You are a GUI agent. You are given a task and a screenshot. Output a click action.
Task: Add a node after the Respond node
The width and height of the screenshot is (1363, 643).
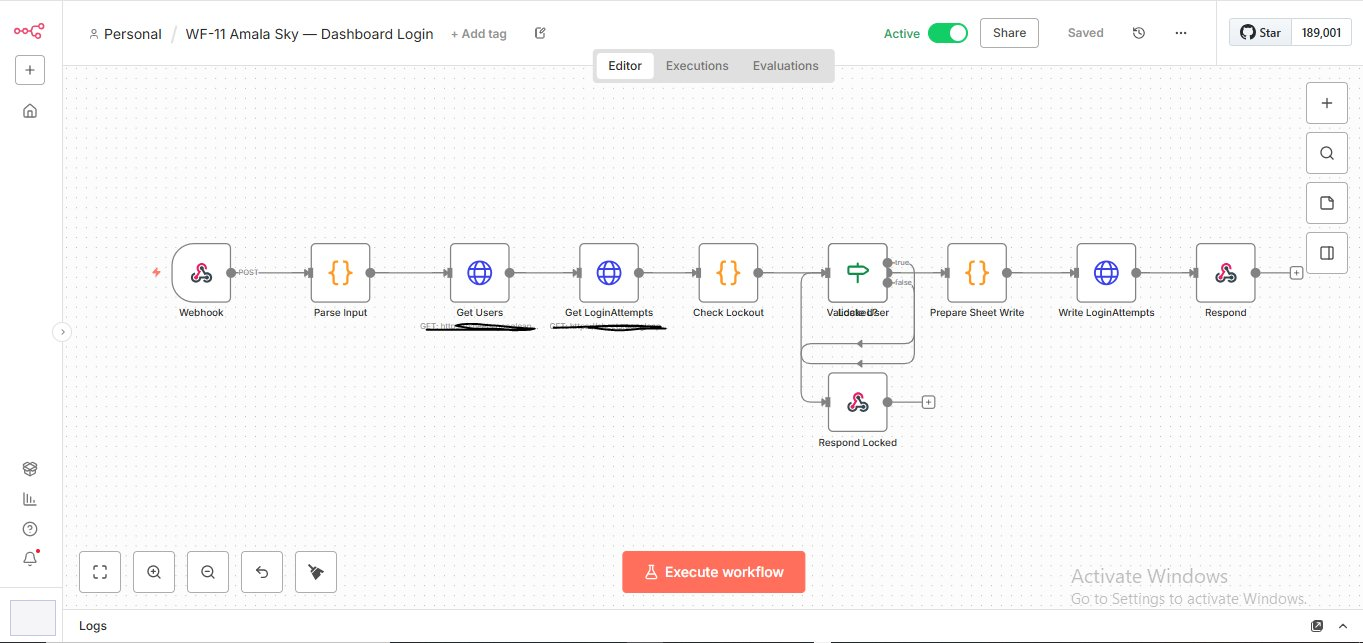tap(1296, 272)
